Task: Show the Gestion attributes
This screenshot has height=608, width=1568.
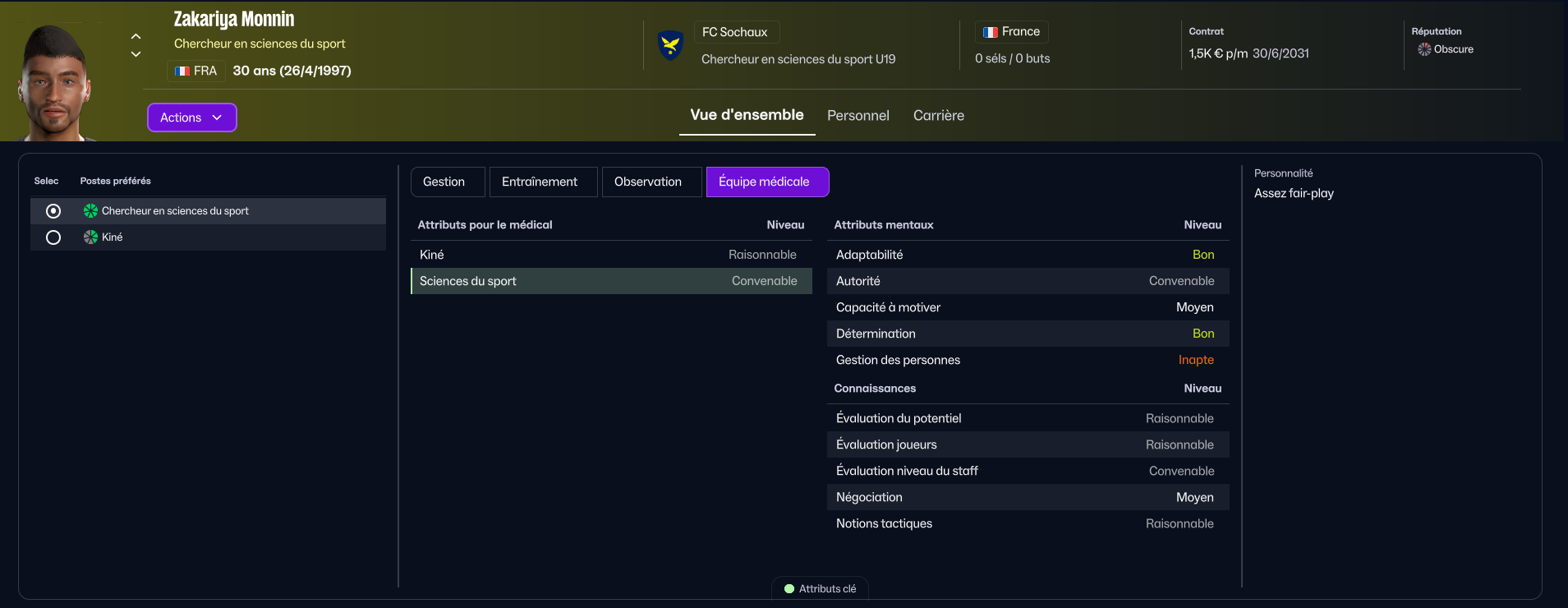Action: [x=444, y=182]
